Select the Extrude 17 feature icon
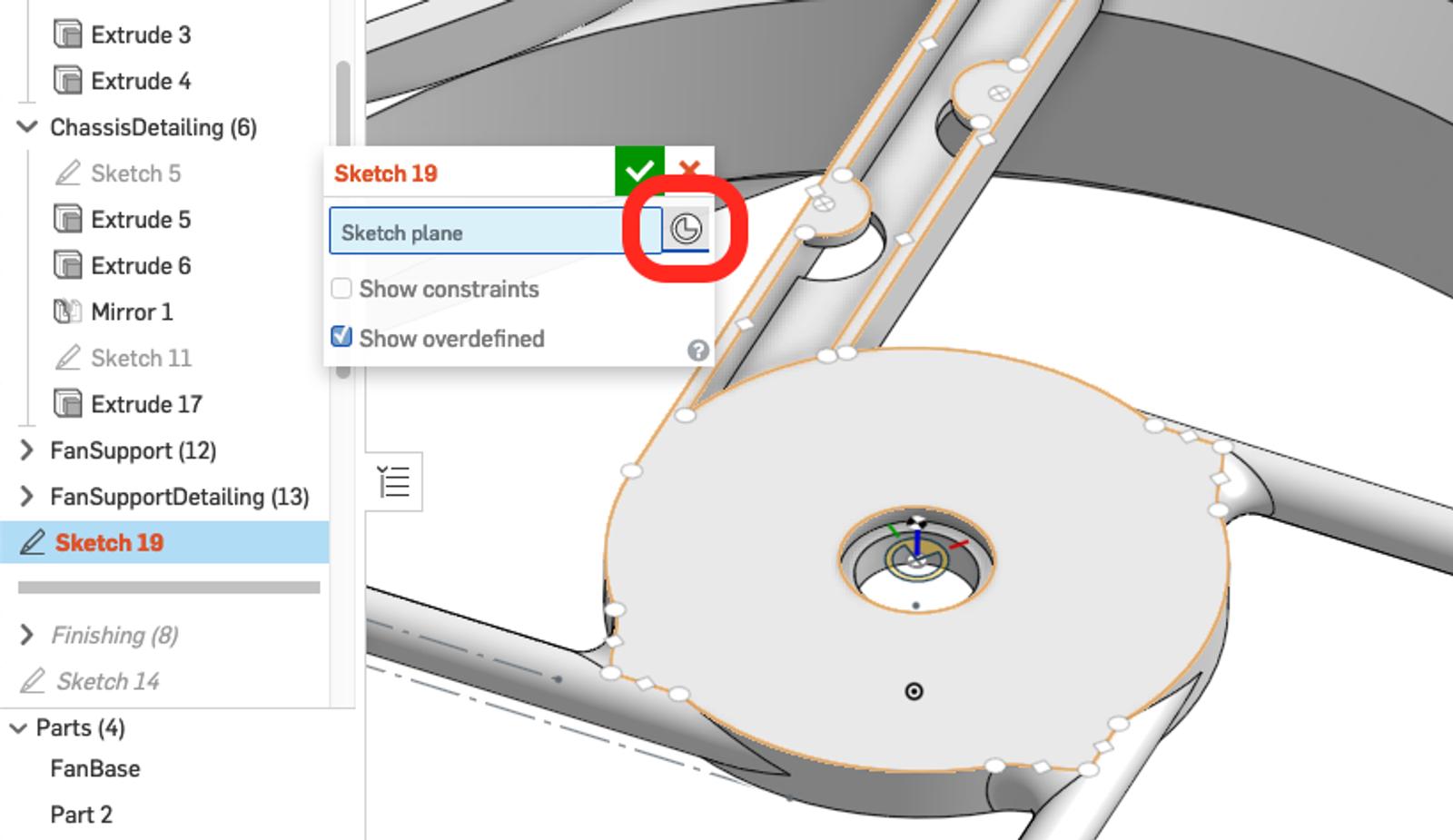 pos(68,404)
